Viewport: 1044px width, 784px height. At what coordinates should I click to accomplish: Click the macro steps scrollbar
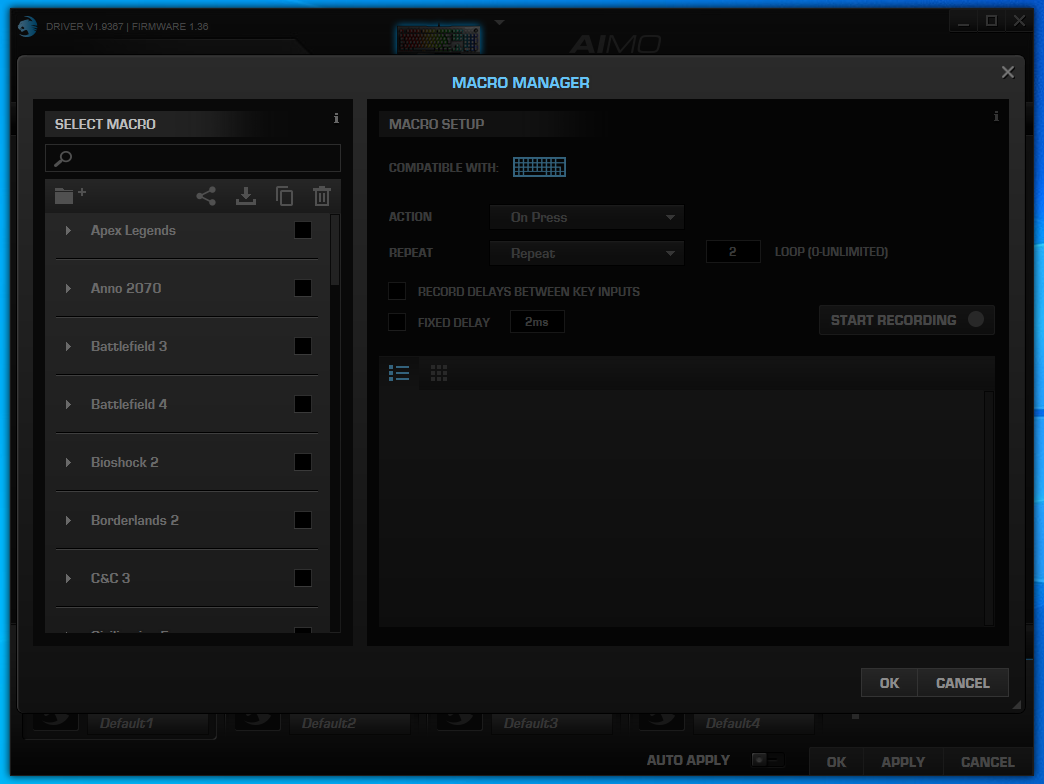click(989, 507)
